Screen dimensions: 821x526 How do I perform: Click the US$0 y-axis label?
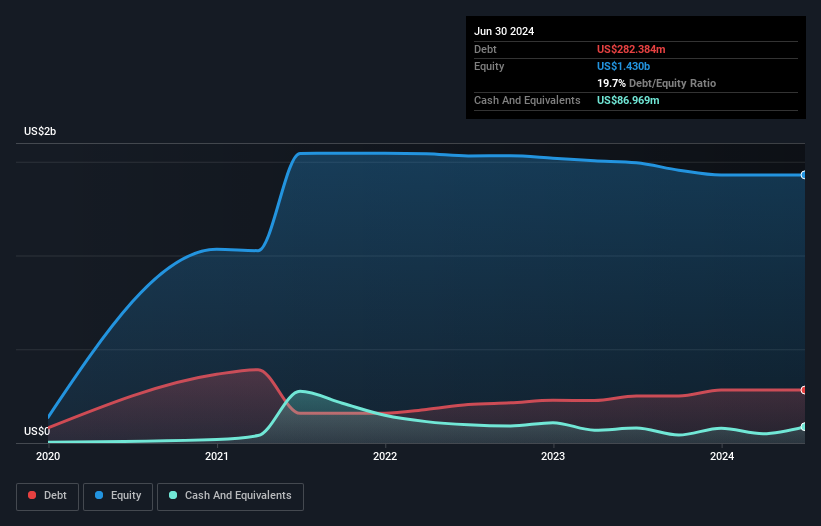(37, 431)
